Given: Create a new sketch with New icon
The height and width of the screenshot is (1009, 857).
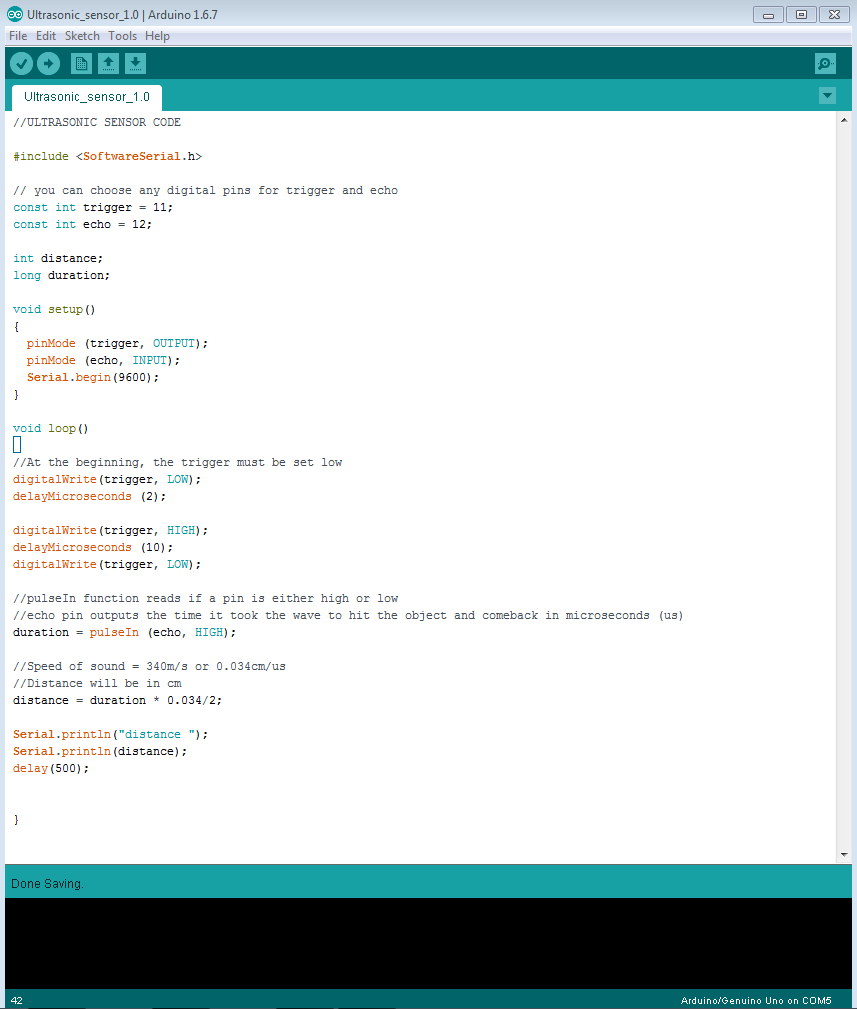Looking at the screenshot, I should 81,64.
